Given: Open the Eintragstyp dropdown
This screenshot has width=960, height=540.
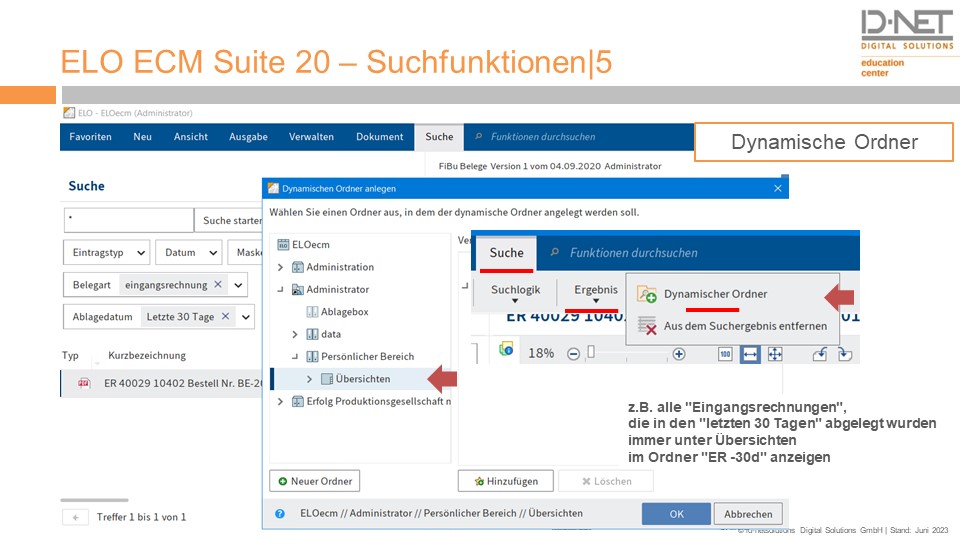Looking at the screenshot, I should tap(106, 252).
